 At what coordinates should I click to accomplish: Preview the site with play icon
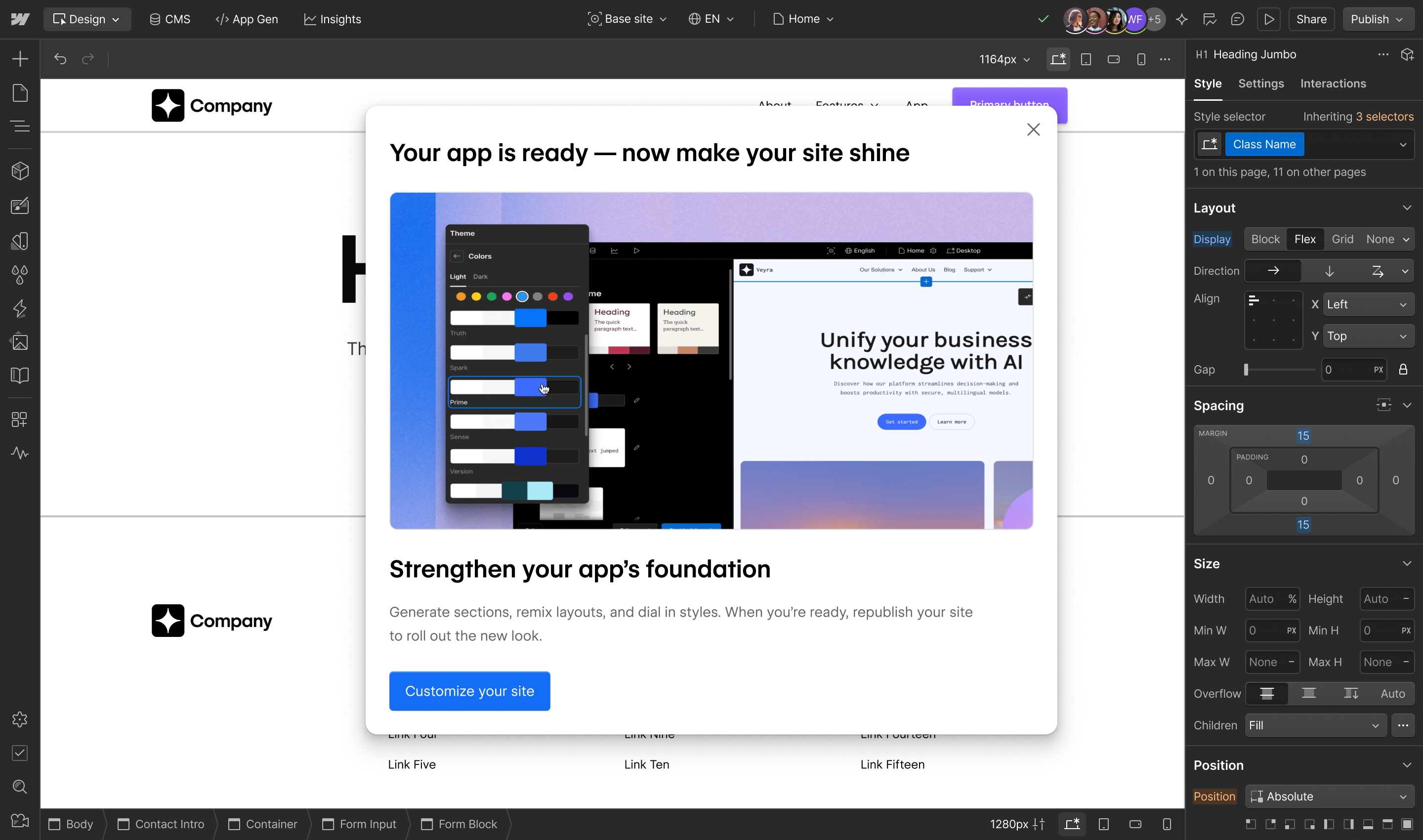[1269, 19]
